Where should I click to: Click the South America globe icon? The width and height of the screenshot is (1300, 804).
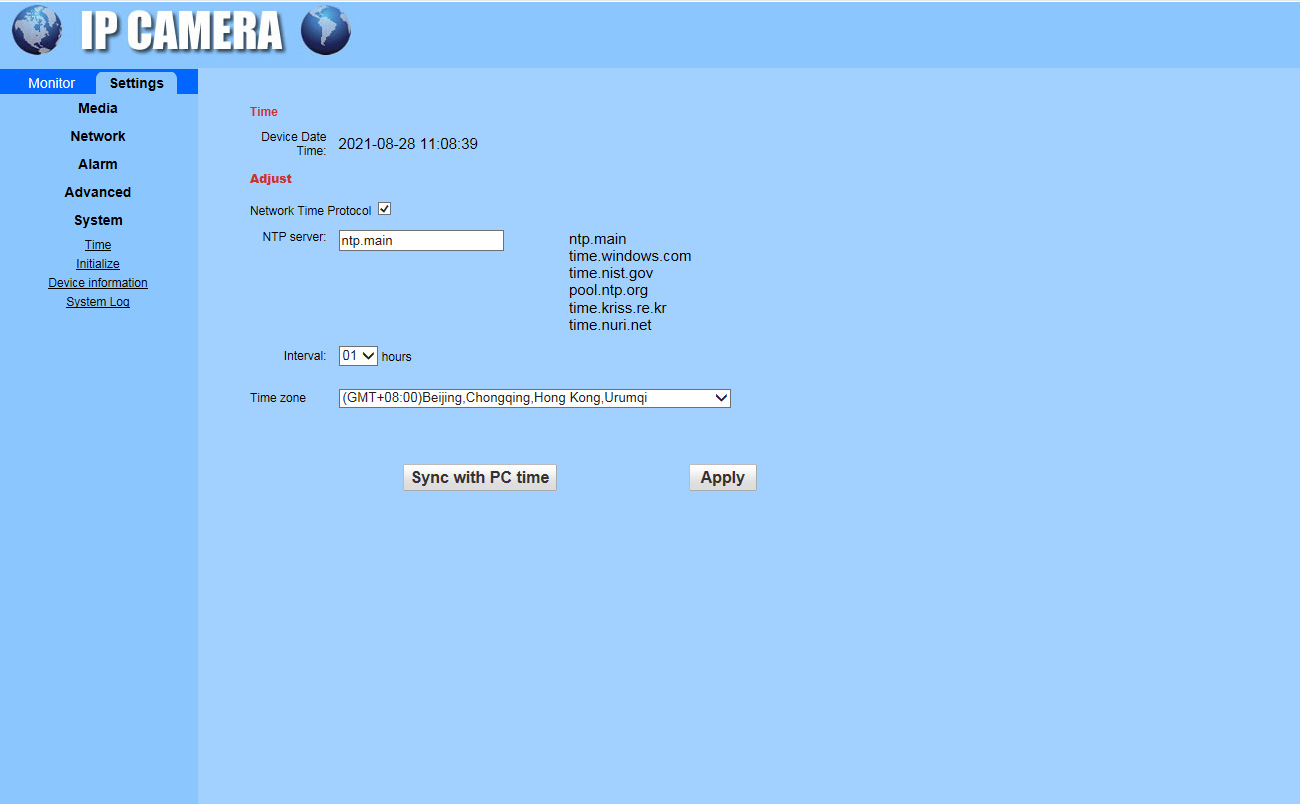(x=325, y=31)
